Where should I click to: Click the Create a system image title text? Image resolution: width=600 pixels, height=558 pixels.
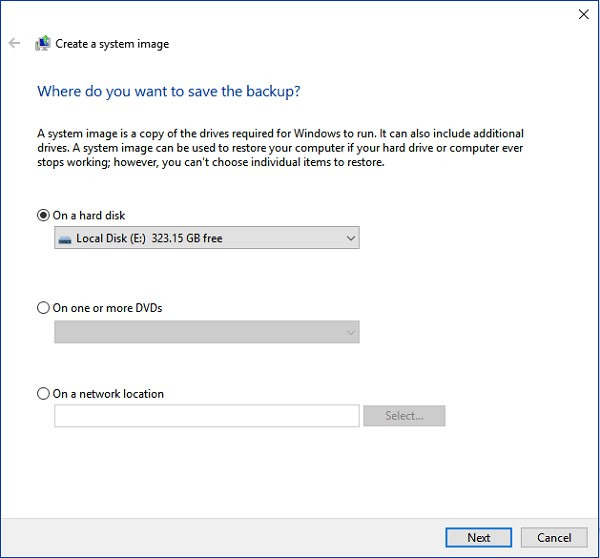click(x=112, y=44)
